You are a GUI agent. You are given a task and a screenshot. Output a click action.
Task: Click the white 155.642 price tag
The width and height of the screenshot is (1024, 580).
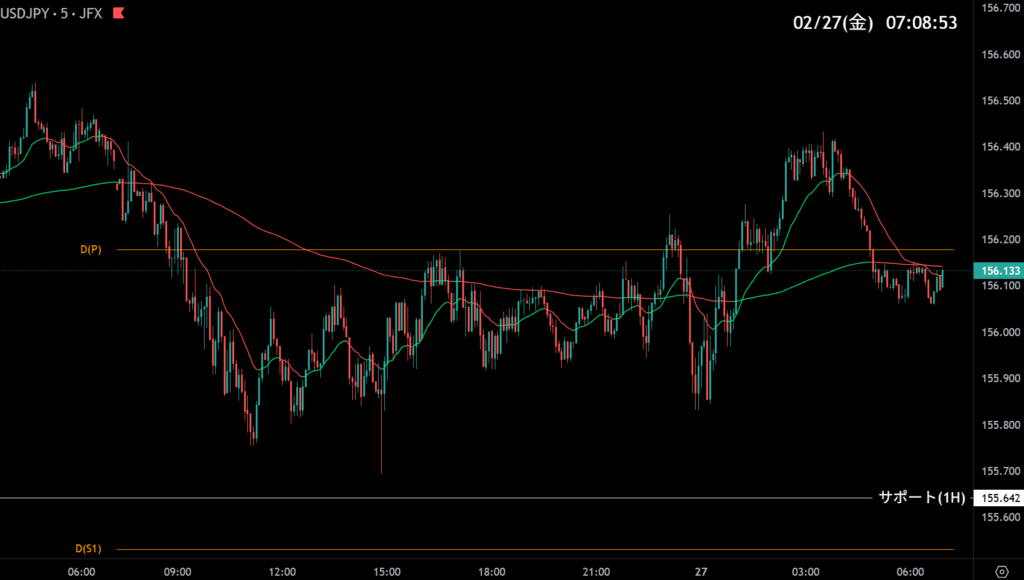click(x=1000, y=498)
